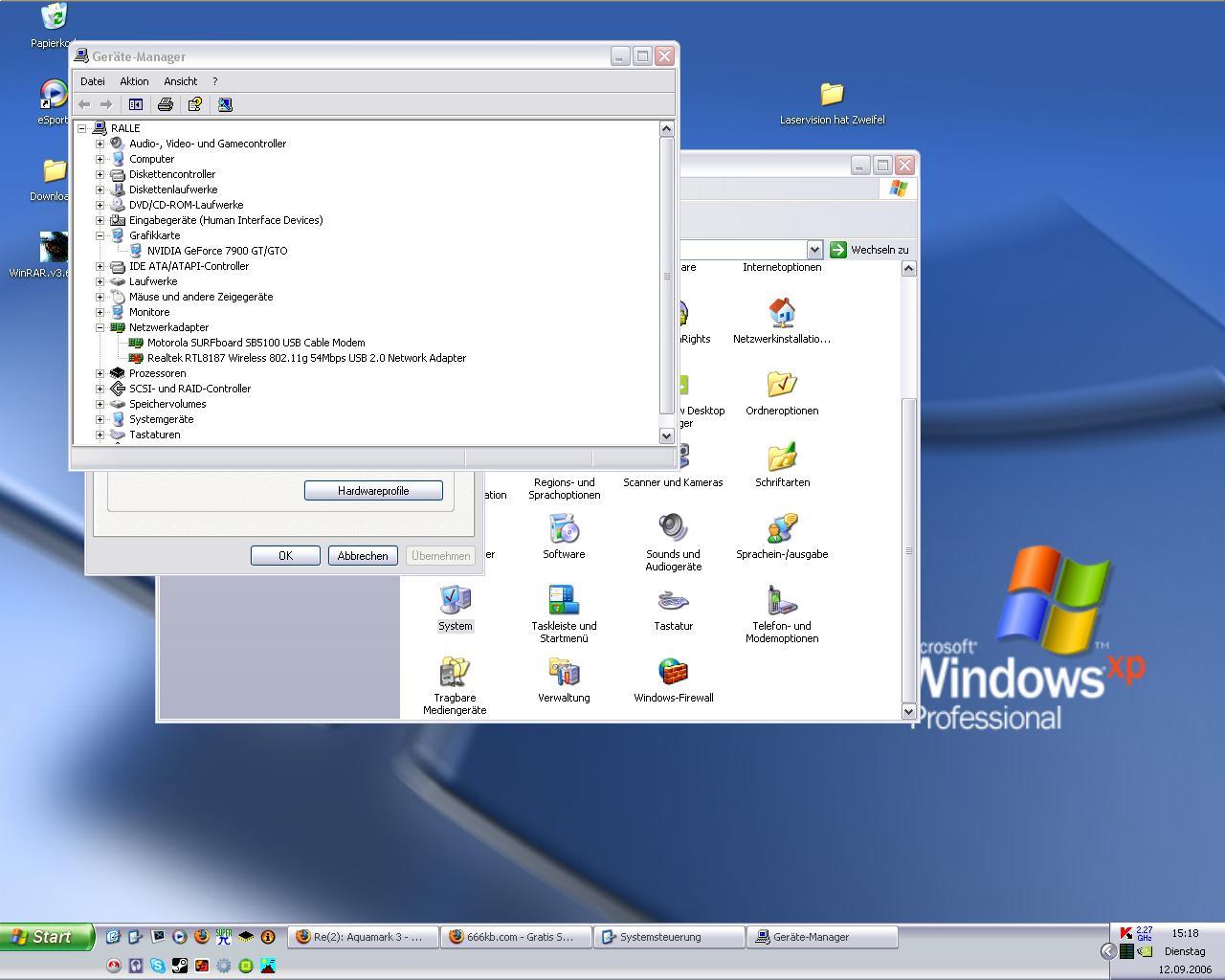The height and width of the screenshot is (980, 1225).
Task: Select NVIDIA GeForce 7900 GT/GTO device
Action: click(x=216, y=251)
